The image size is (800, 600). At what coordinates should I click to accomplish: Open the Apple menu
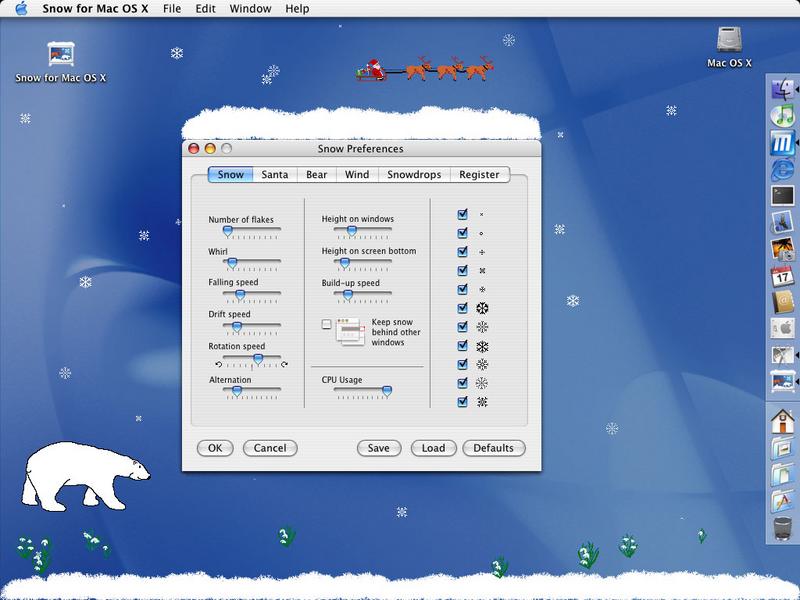[21, 9]
